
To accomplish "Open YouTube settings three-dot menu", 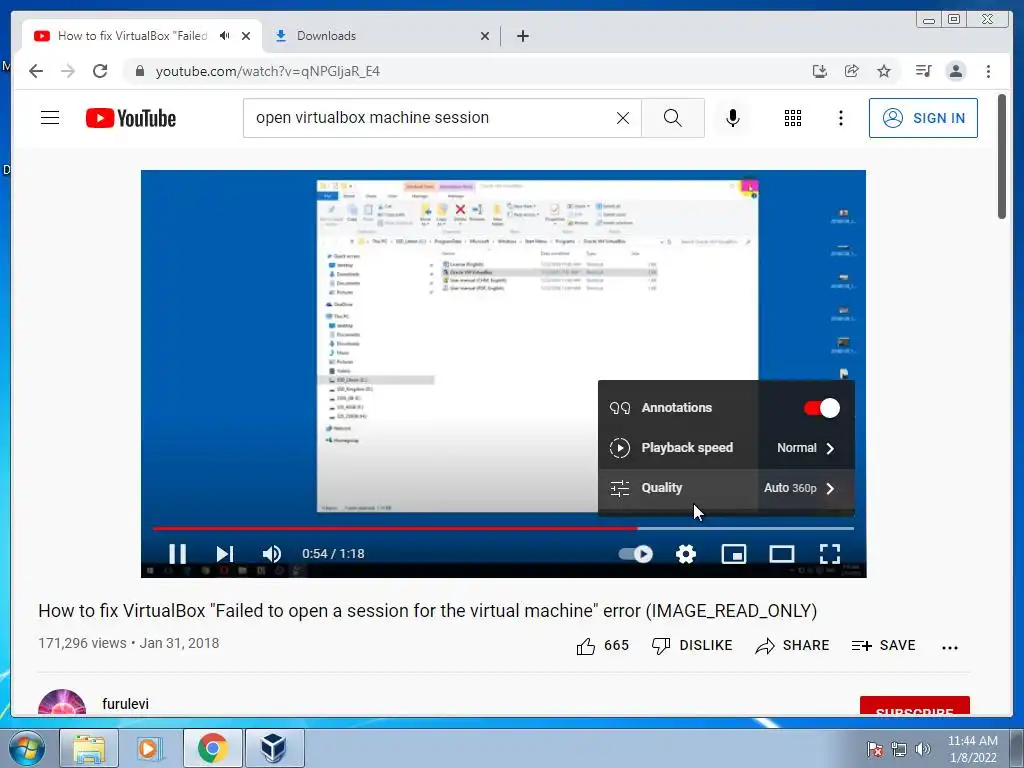I will 840,118.
